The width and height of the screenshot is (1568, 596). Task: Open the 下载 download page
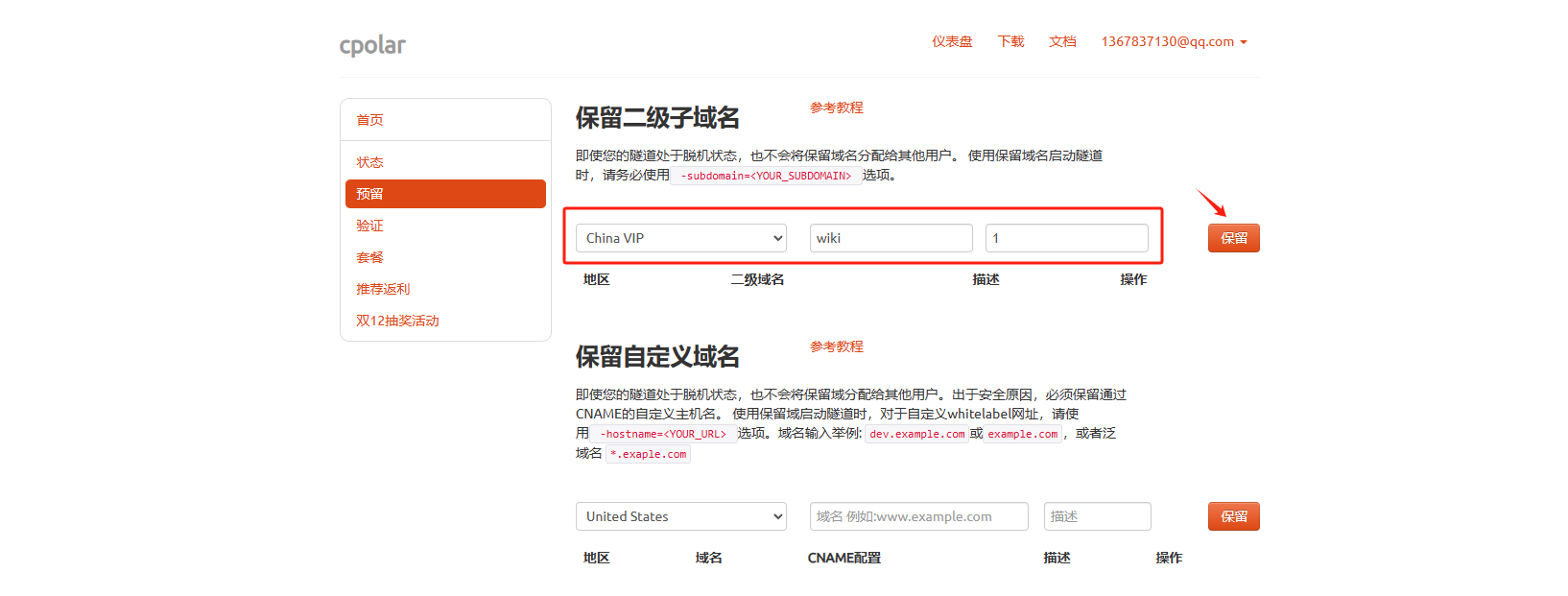1010,41
